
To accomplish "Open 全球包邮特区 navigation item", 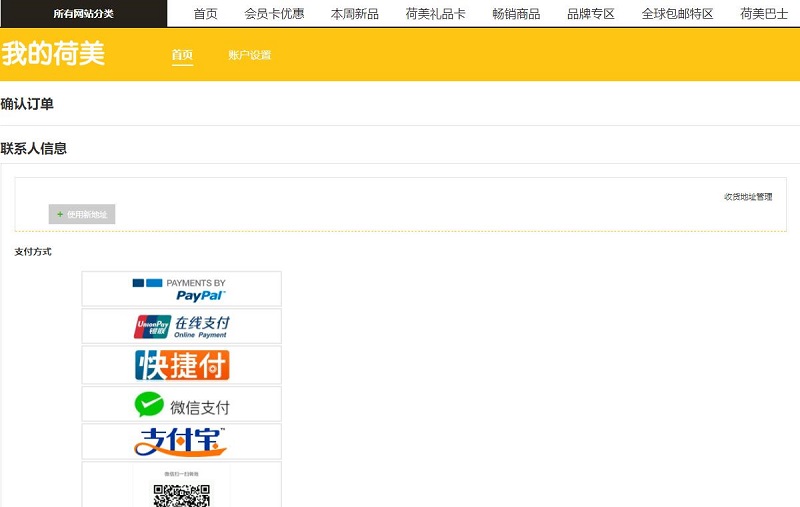I will [677, 14].
